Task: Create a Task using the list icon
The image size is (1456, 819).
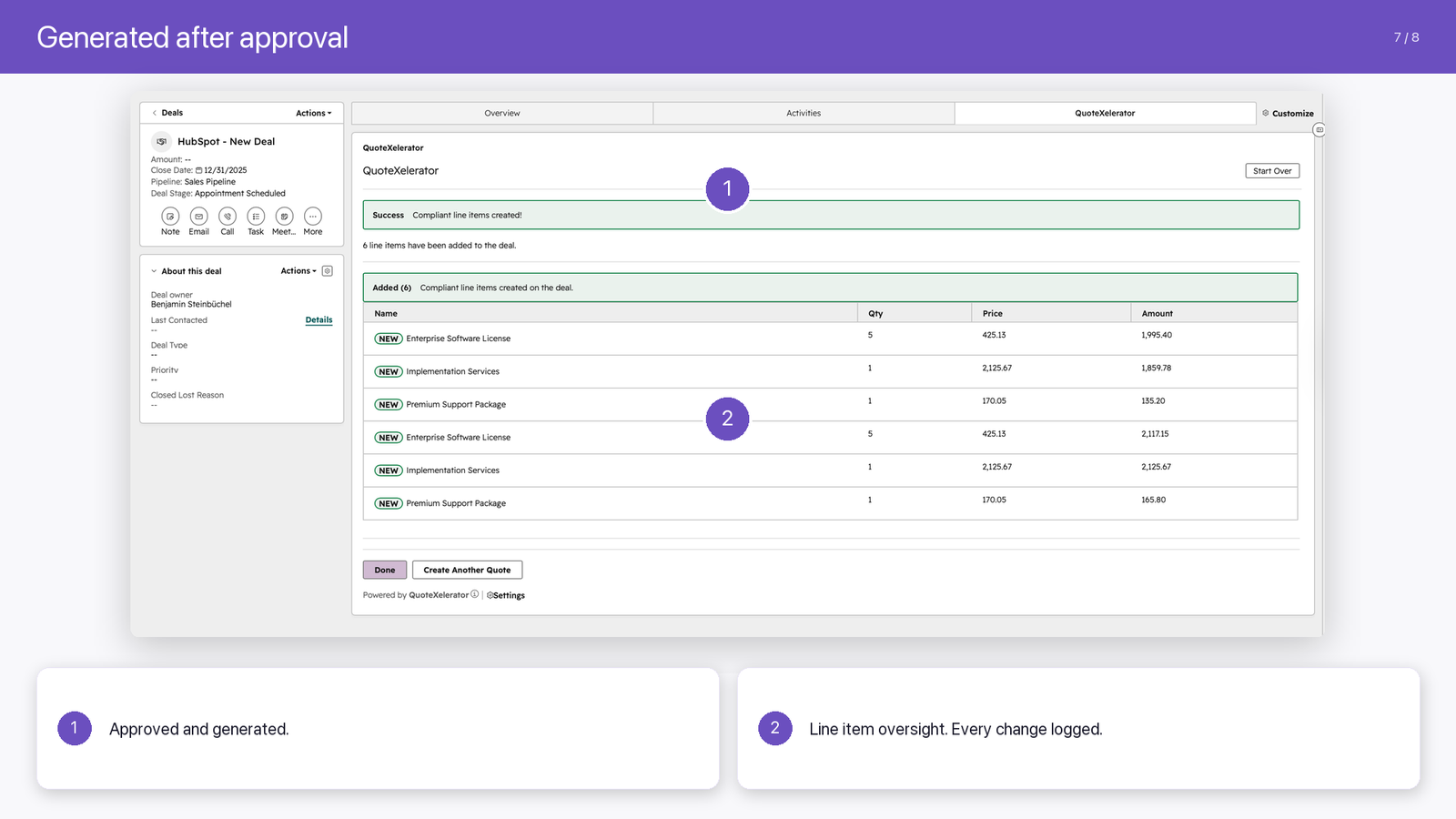Action: point(256,217)
